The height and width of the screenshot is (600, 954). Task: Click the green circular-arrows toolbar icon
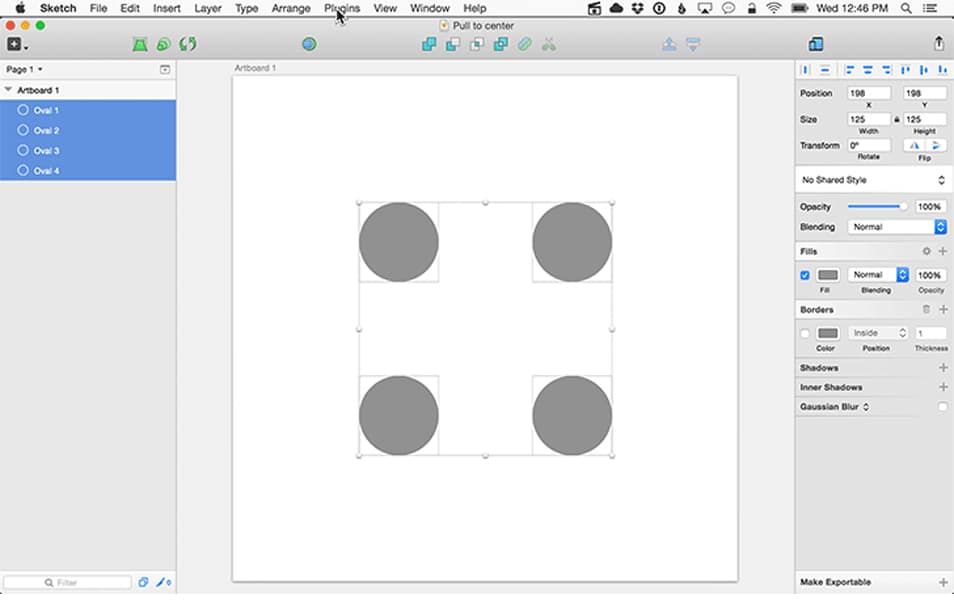tap(188, 44)
